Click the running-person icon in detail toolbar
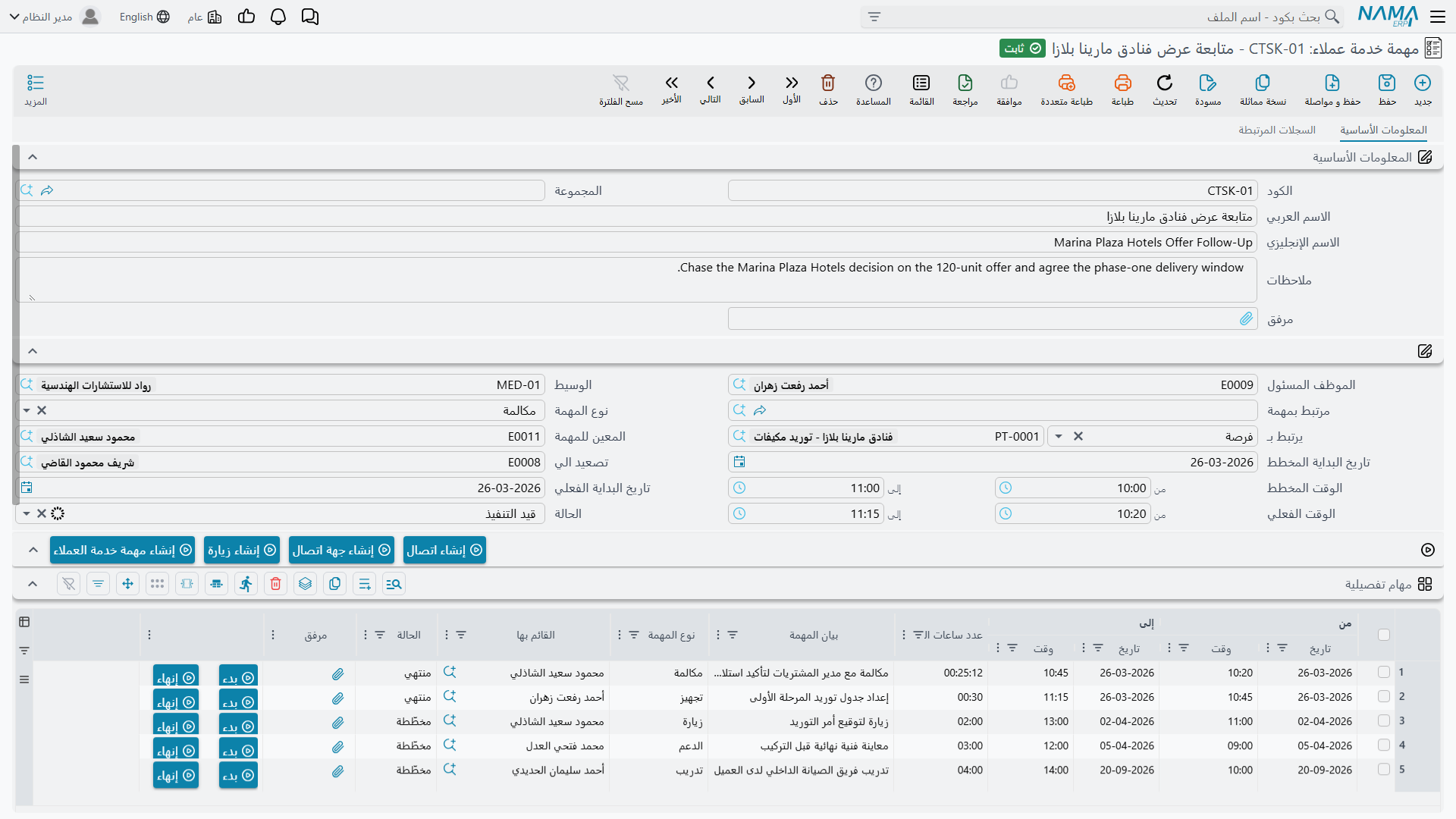The image size is (1456, 819). coord(246,584)
